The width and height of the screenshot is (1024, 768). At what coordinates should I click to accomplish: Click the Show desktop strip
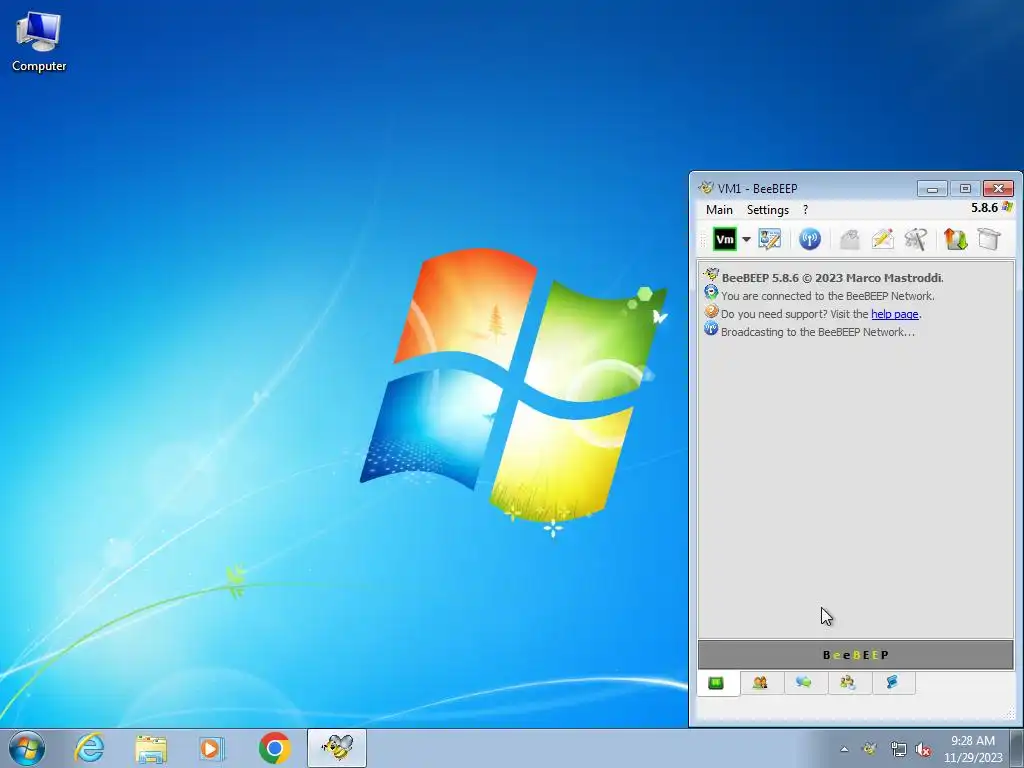click(1017, 748)
